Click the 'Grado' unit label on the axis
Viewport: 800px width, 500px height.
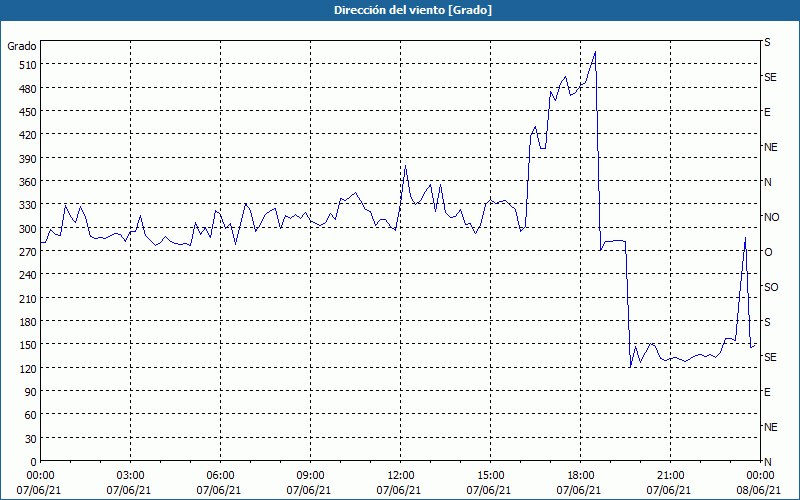22,46
